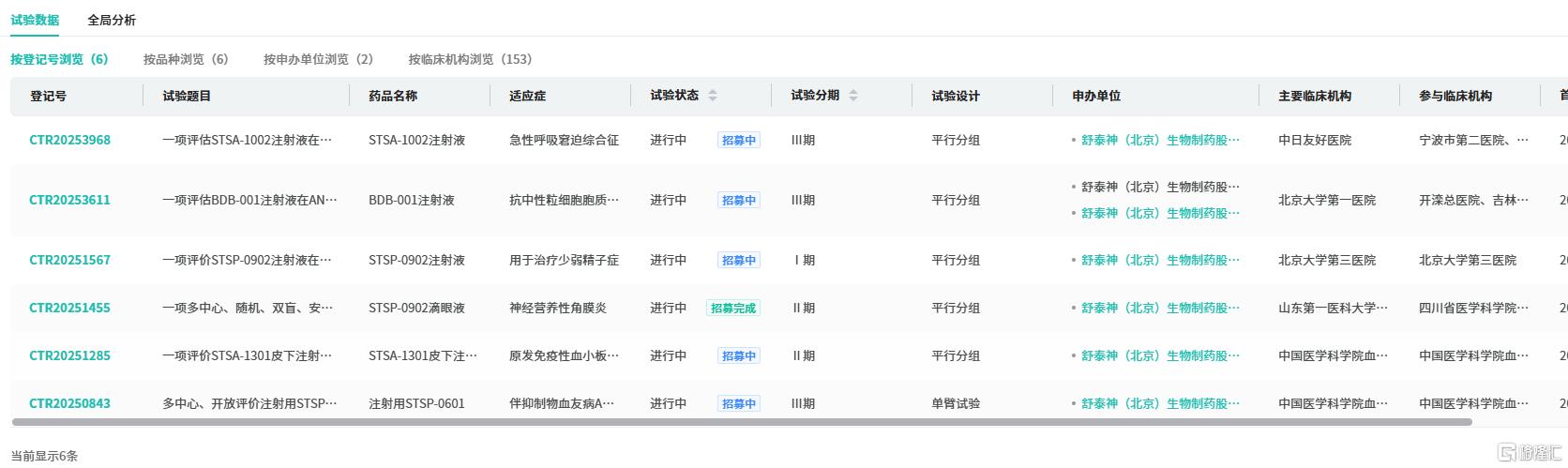The height and width of the screenshot is (468, 1568).
Task: Click the 申办单位 column header
Action: 1096,96
